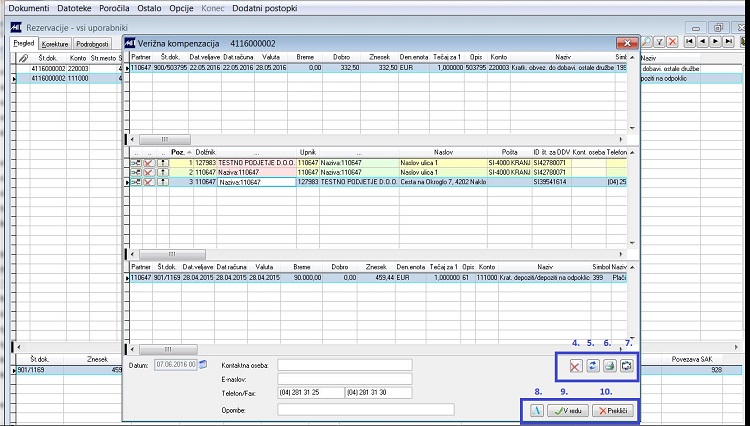
Task: Confirm with the V redu button
Action: [568, 410]
